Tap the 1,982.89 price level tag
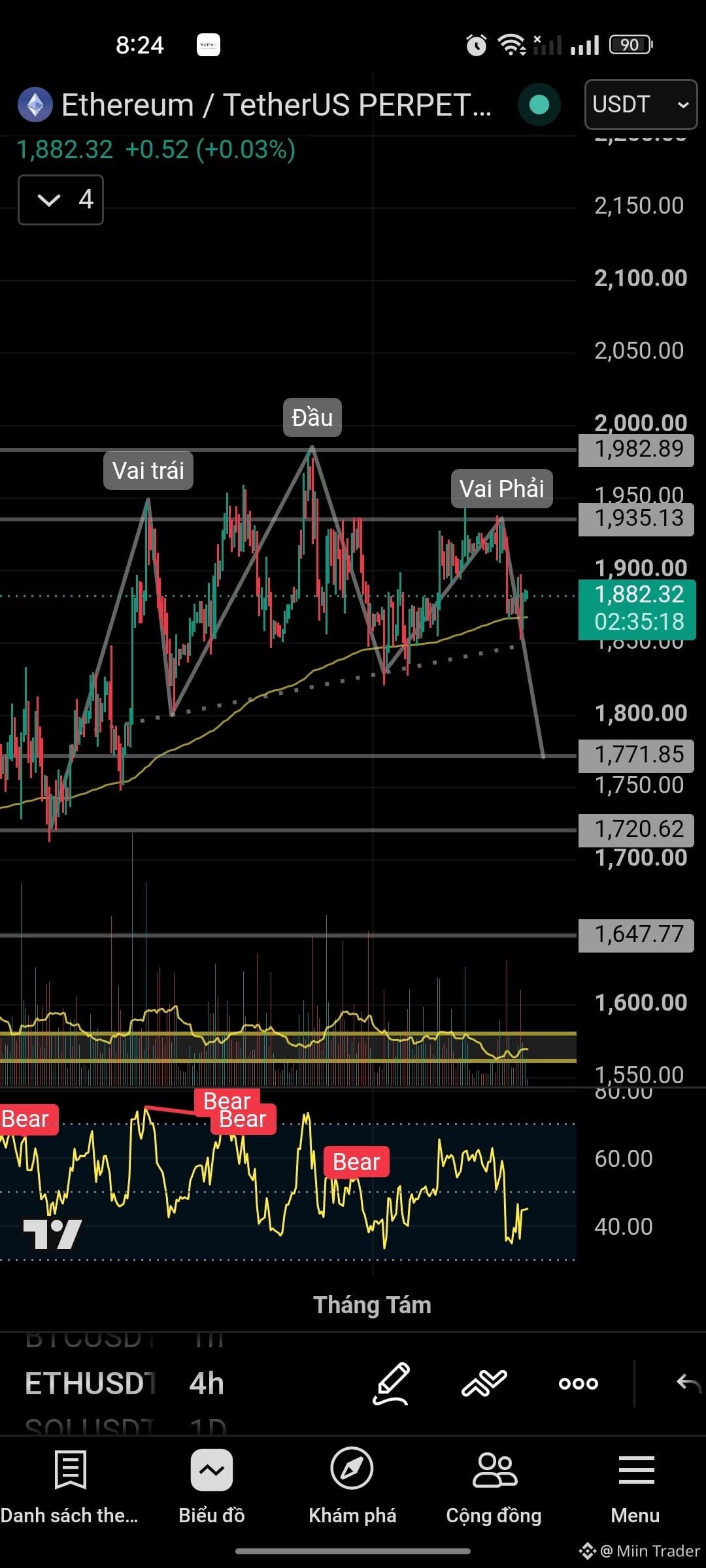 coord(636,449)
